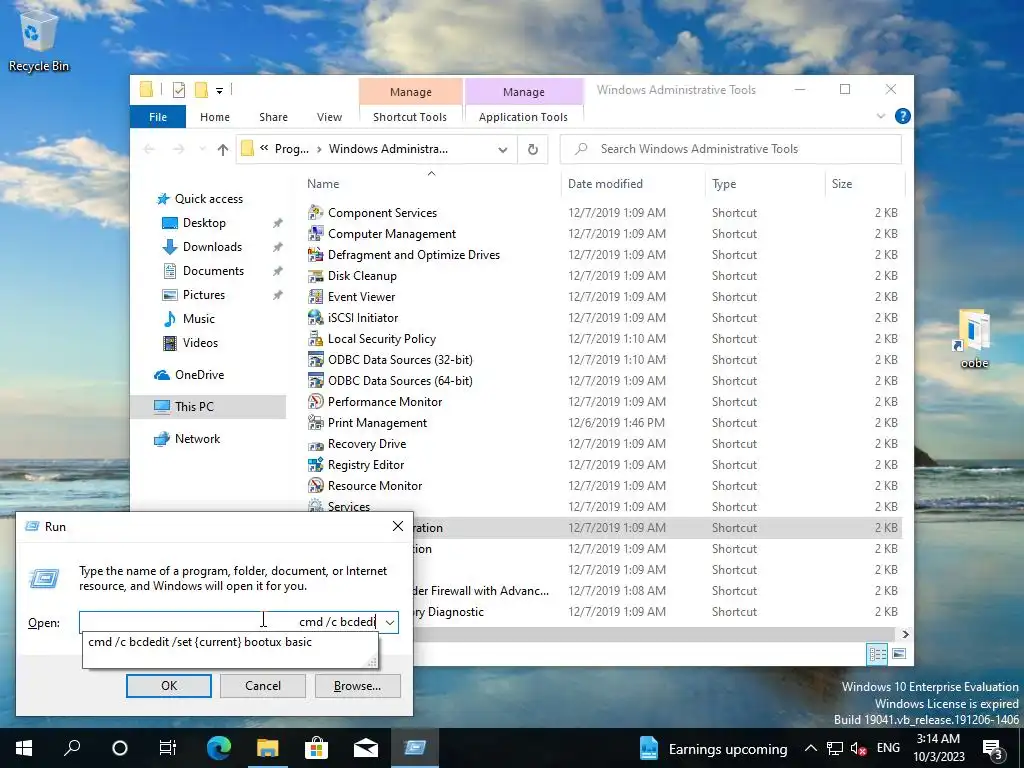1024x768 pixels.
Task: Open Component Services shortcut icon
Action: (x=315, y=212)
